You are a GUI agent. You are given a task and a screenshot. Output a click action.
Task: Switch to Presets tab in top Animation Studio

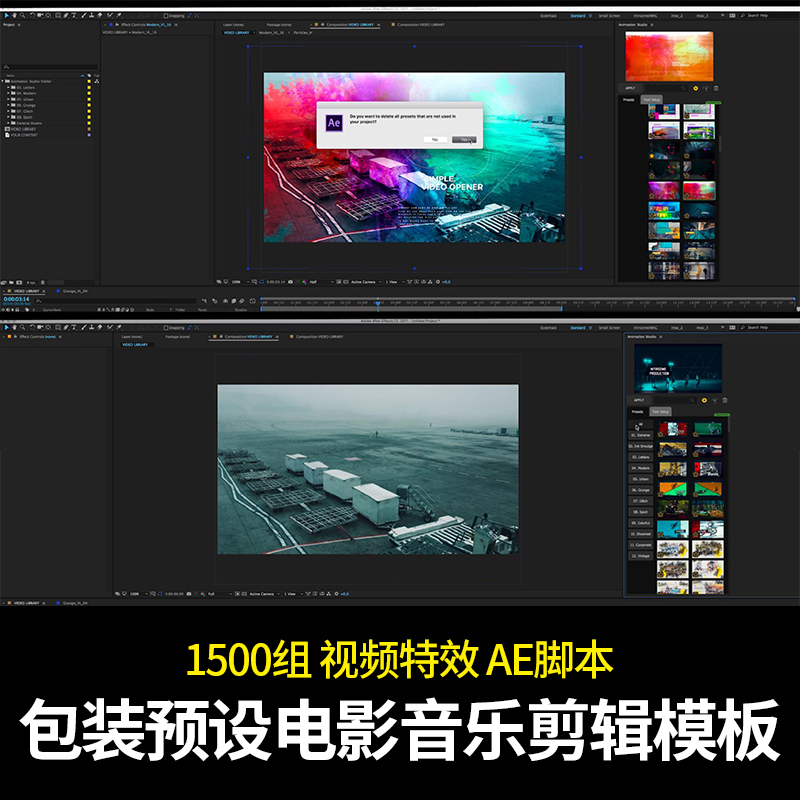[629, 99]
